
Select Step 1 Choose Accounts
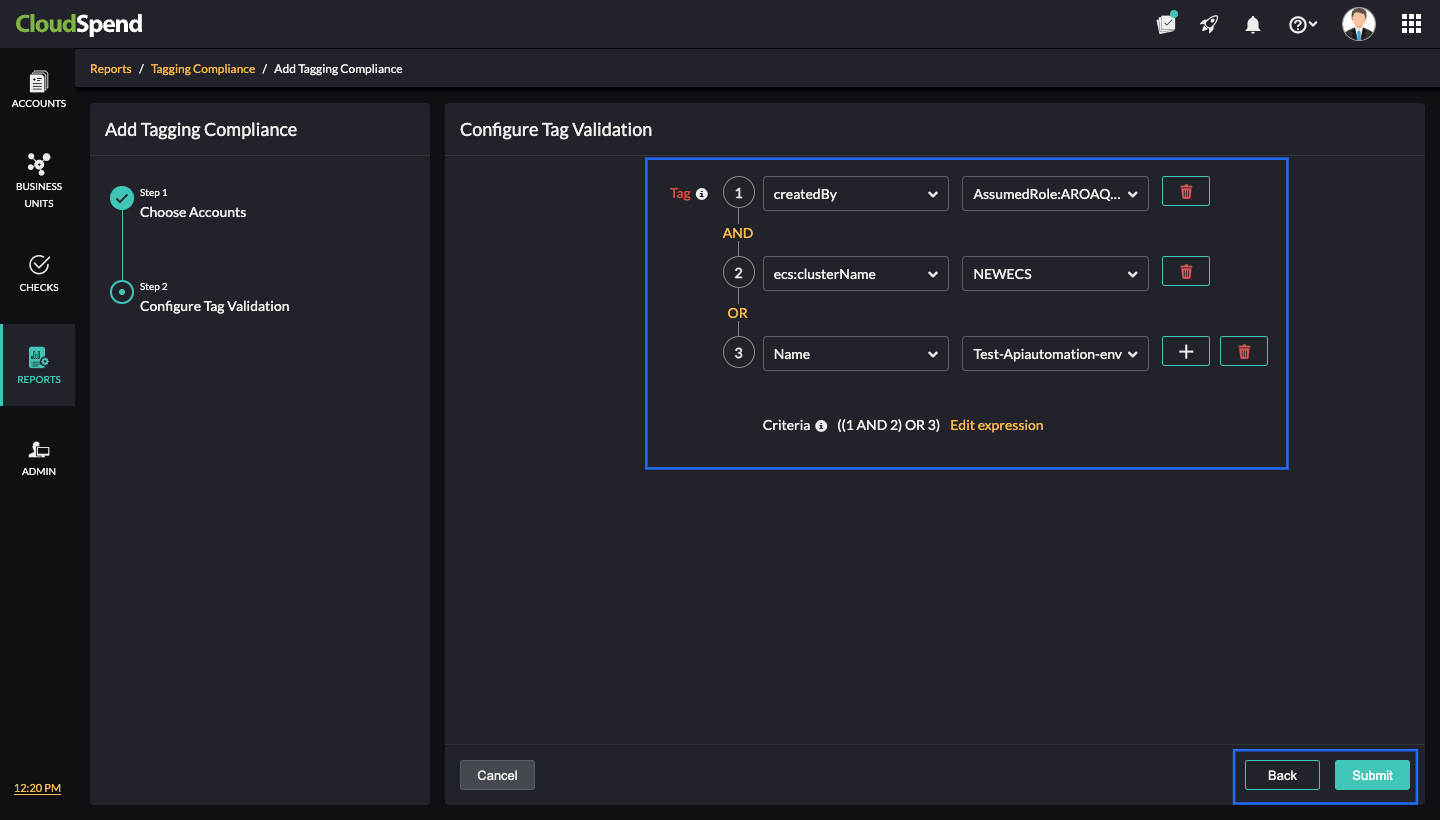point(192,212)
